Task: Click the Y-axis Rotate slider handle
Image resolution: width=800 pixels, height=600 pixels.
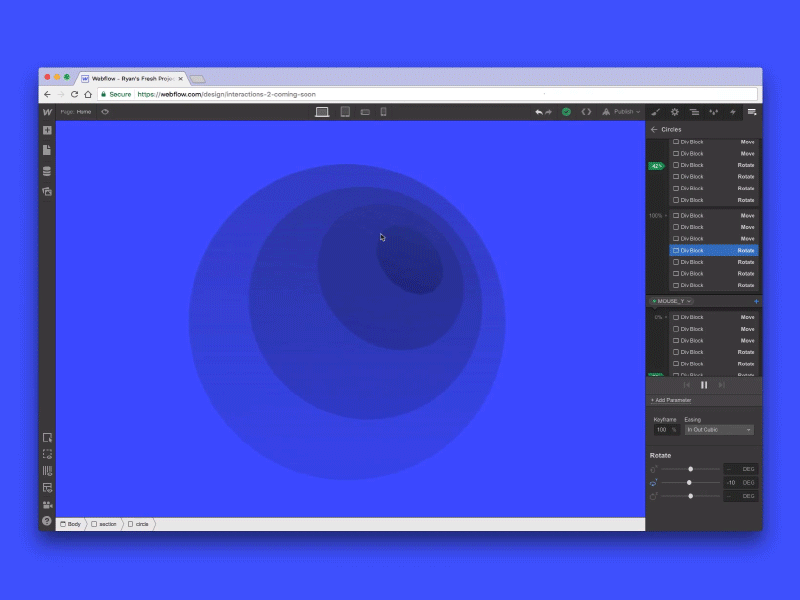Action: tap(690, 482)
